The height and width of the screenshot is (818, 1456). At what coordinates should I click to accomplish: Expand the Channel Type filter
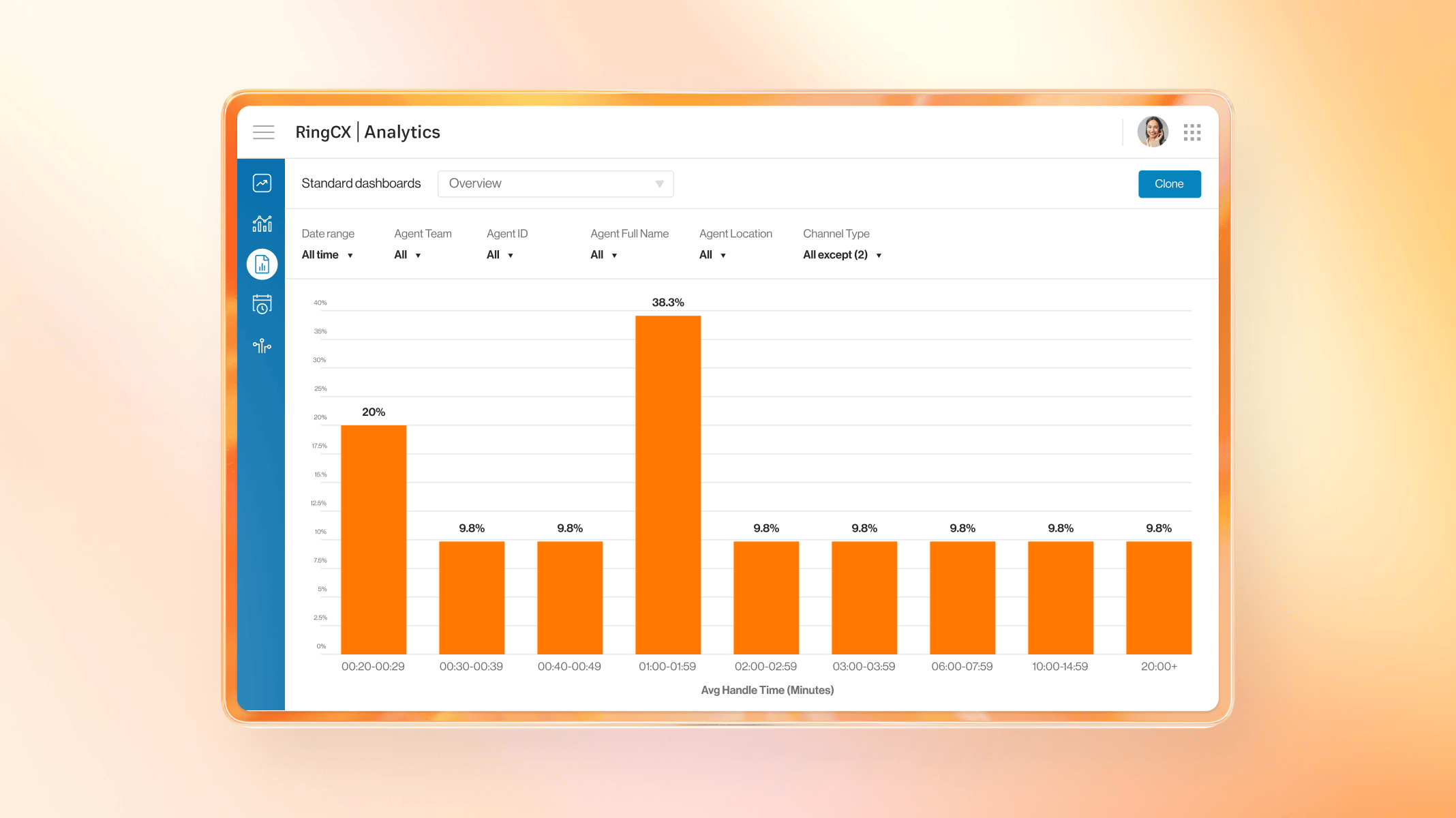pos(842,255)
